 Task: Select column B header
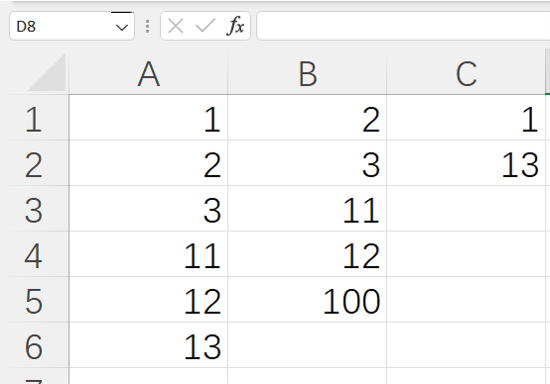307,74
